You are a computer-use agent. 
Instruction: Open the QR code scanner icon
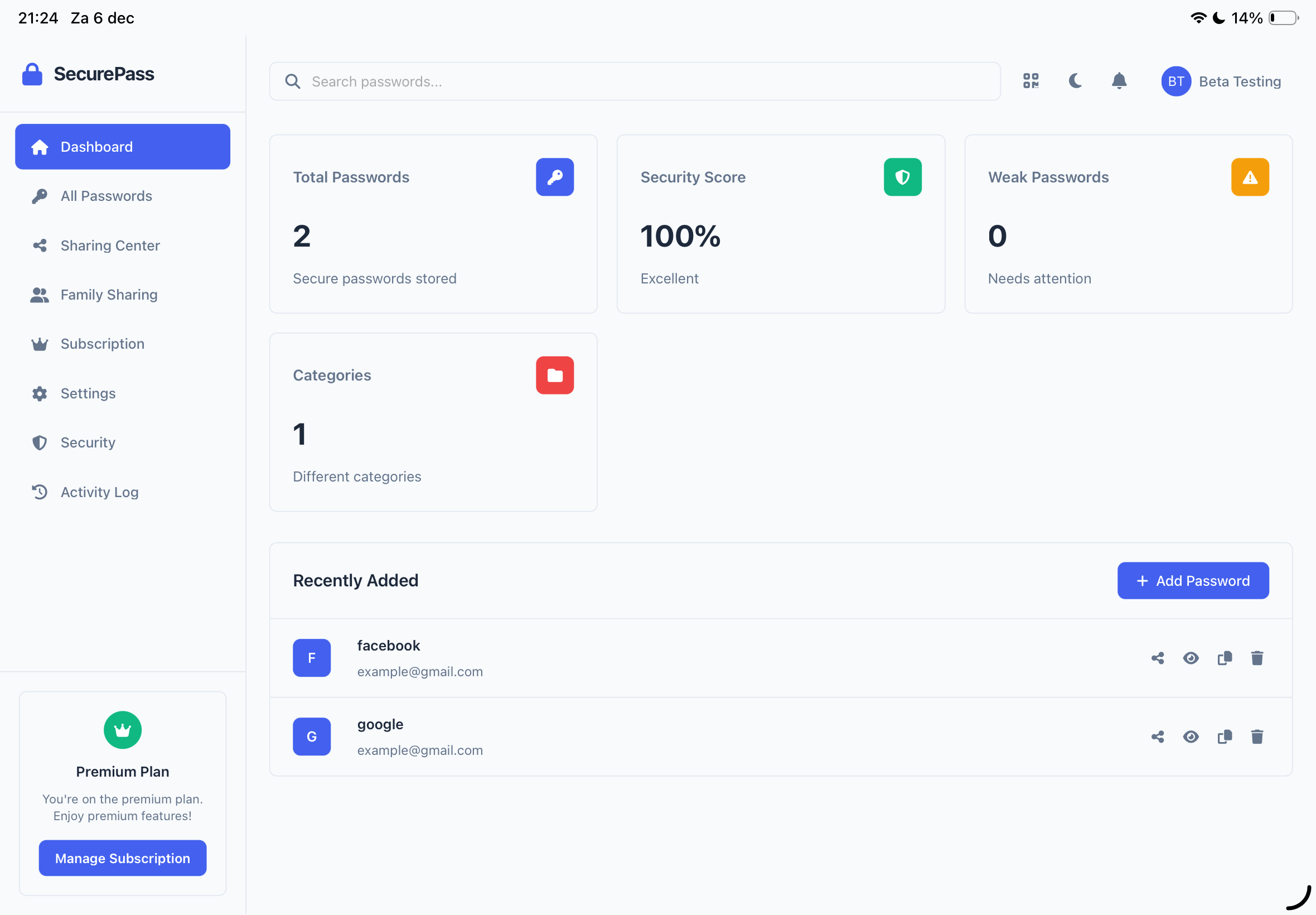coord(1030,81)
